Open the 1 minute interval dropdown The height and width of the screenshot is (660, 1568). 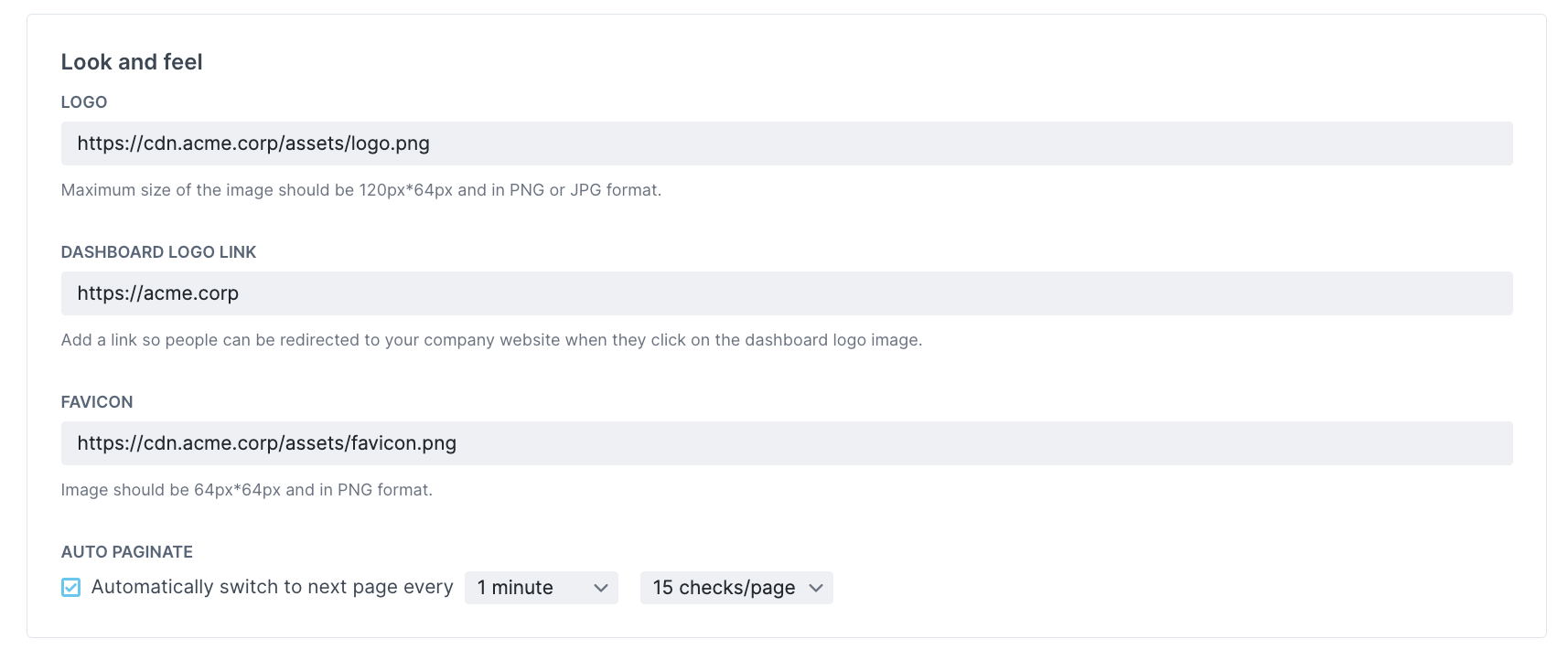coord(541,588)
